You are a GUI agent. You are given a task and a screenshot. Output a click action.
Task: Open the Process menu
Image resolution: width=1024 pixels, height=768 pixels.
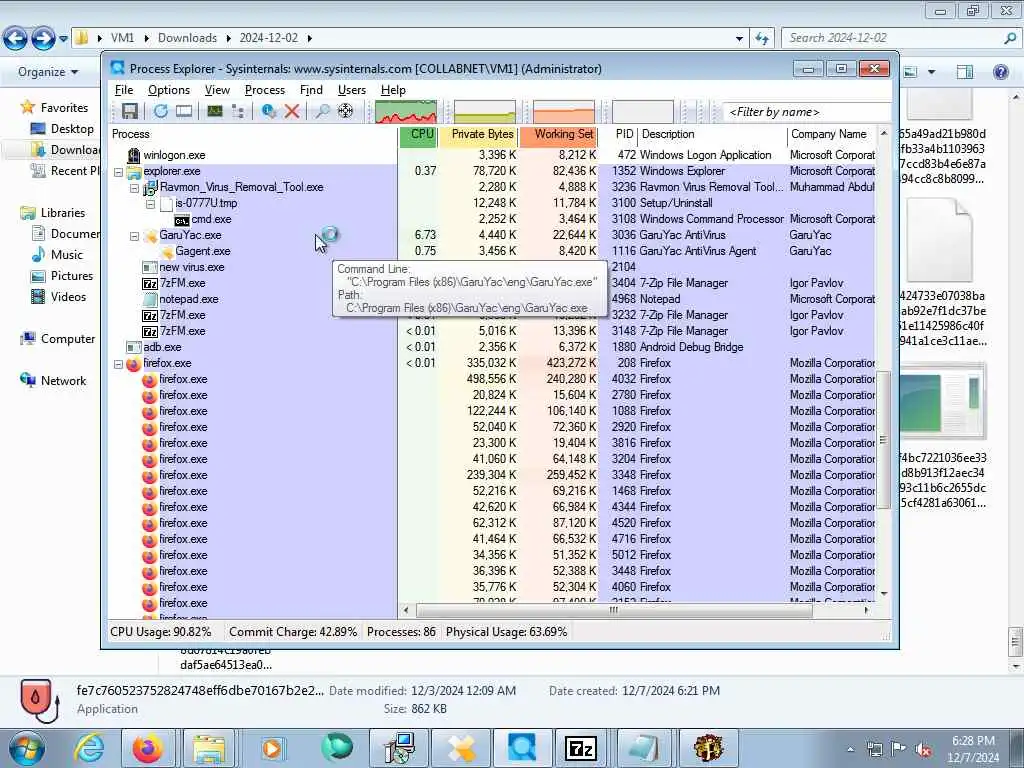[x=264, y=90]
